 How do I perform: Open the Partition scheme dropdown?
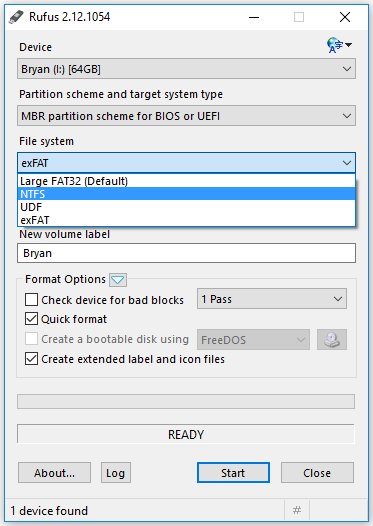click(x=186, y=116)
